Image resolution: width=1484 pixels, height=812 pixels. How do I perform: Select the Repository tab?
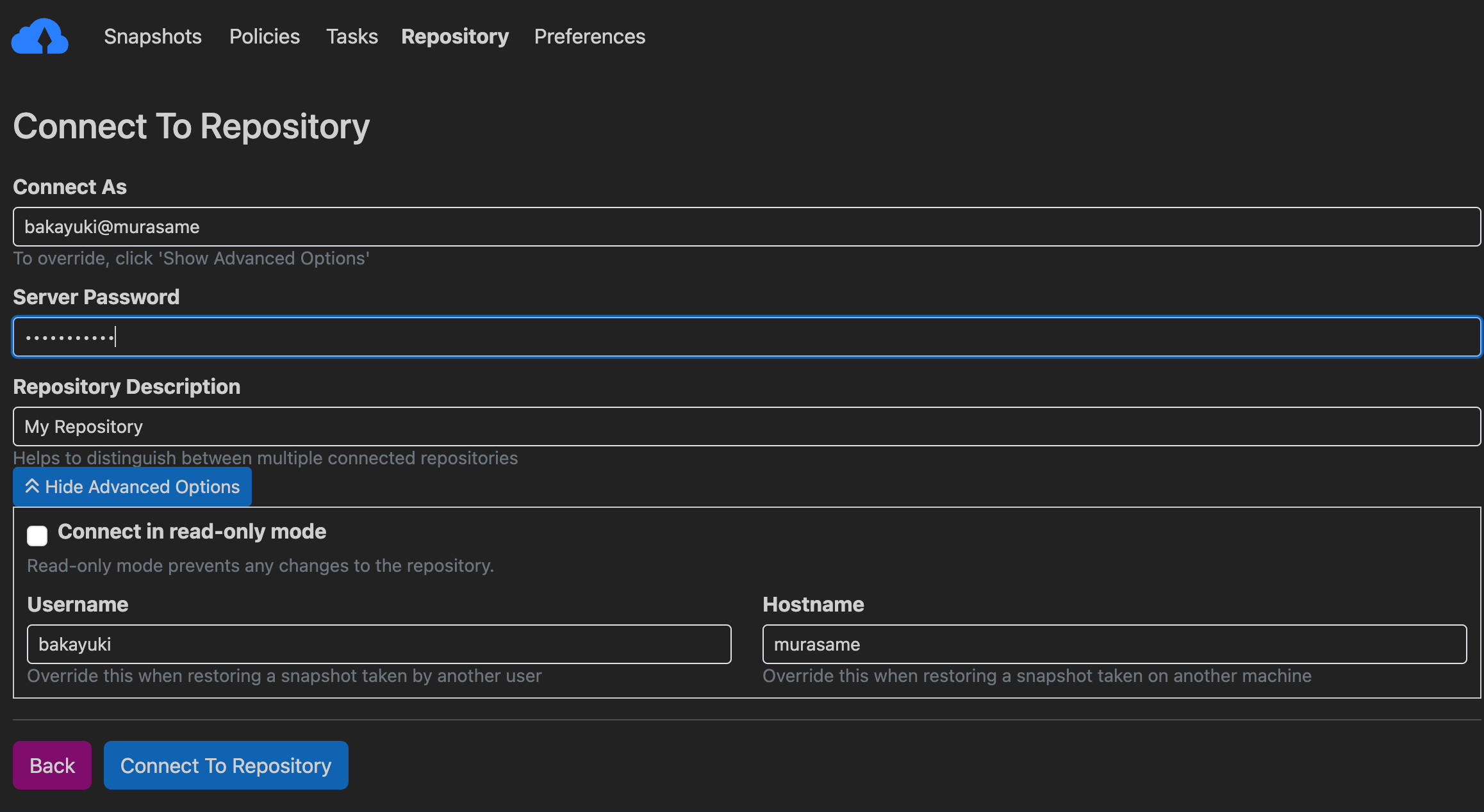454,37
